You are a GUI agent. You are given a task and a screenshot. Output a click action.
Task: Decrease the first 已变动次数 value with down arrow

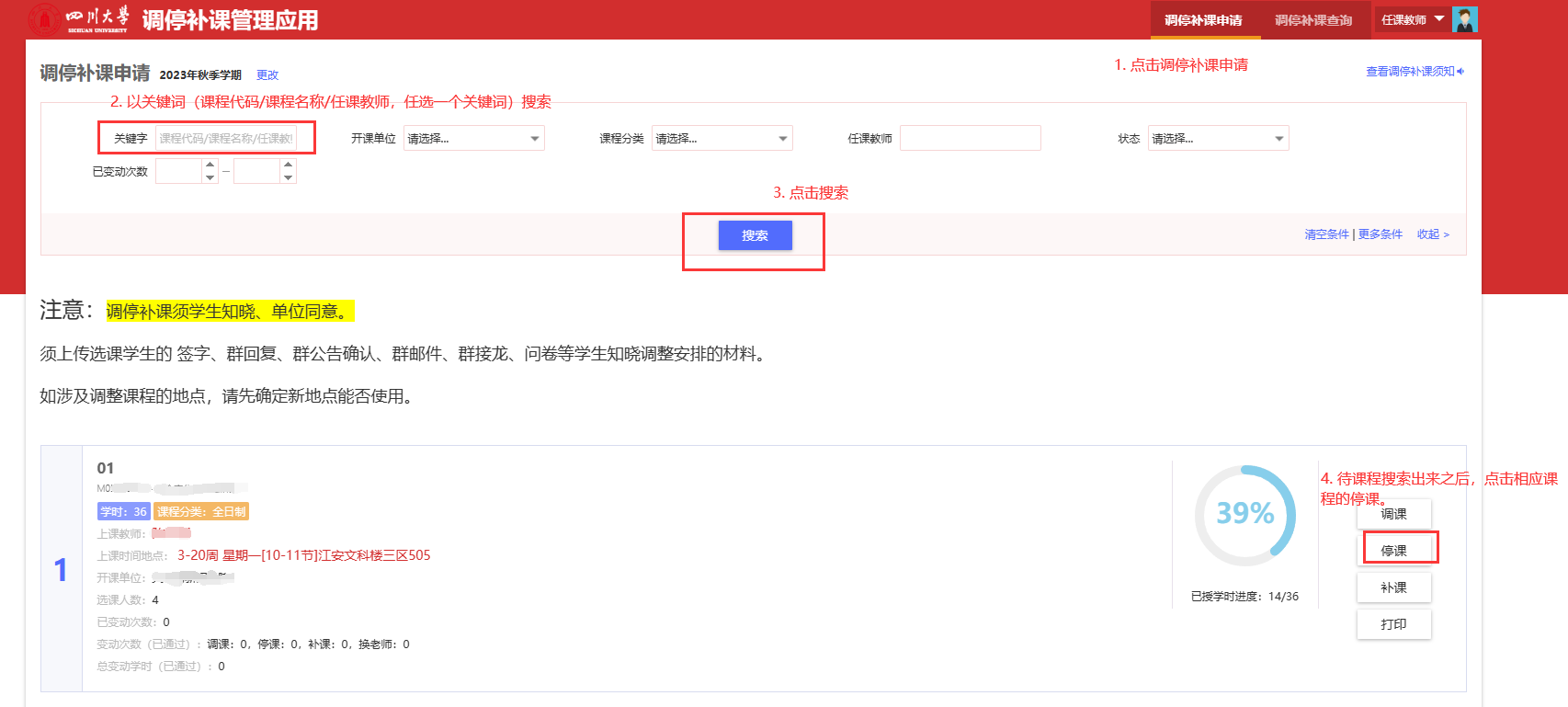[x=210, y=177]
